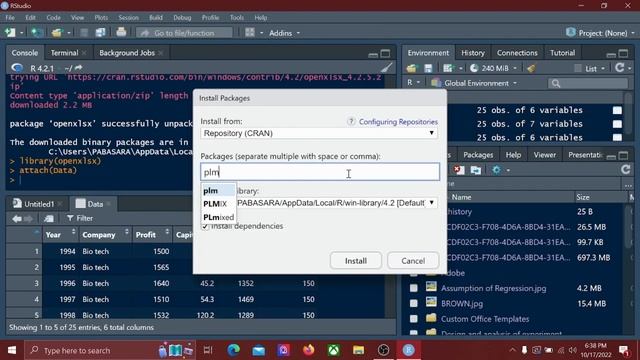
Task: Click the Clear Console broom icon
Action: coord(386,68)
